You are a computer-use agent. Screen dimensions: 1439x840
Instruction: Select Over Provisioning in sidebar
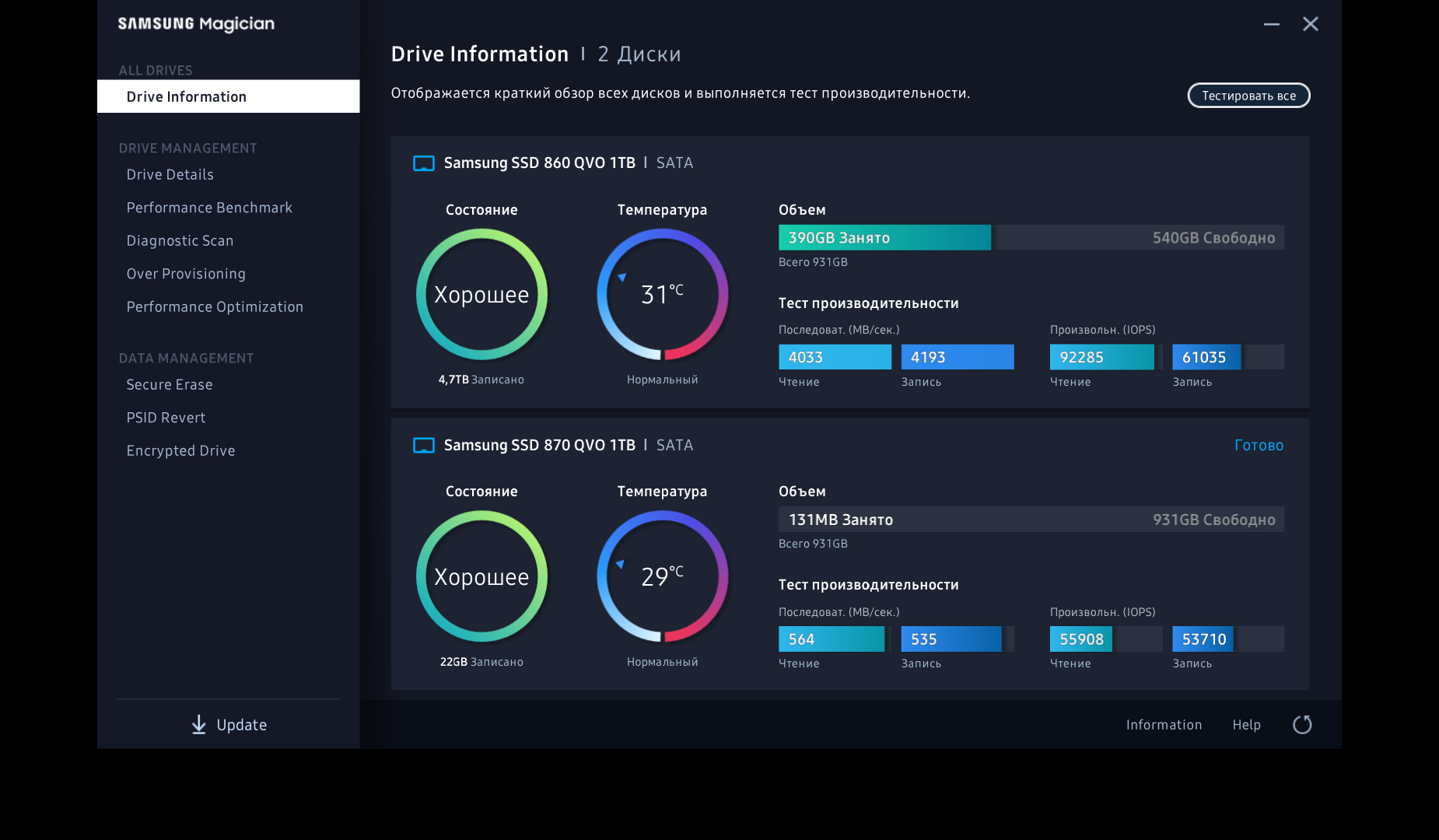pos(186,274)
